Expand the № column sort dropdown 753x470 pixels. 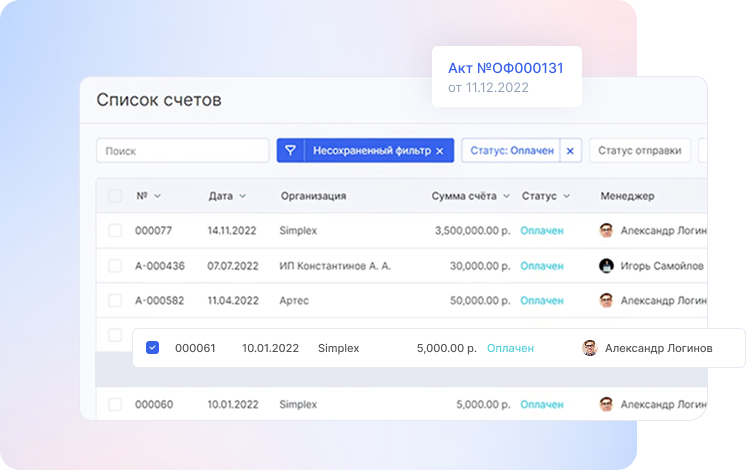[x=157, y=196]
